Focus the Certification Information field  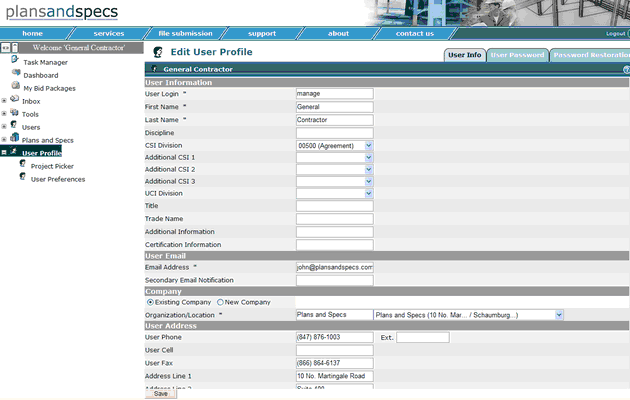point(335,245)
